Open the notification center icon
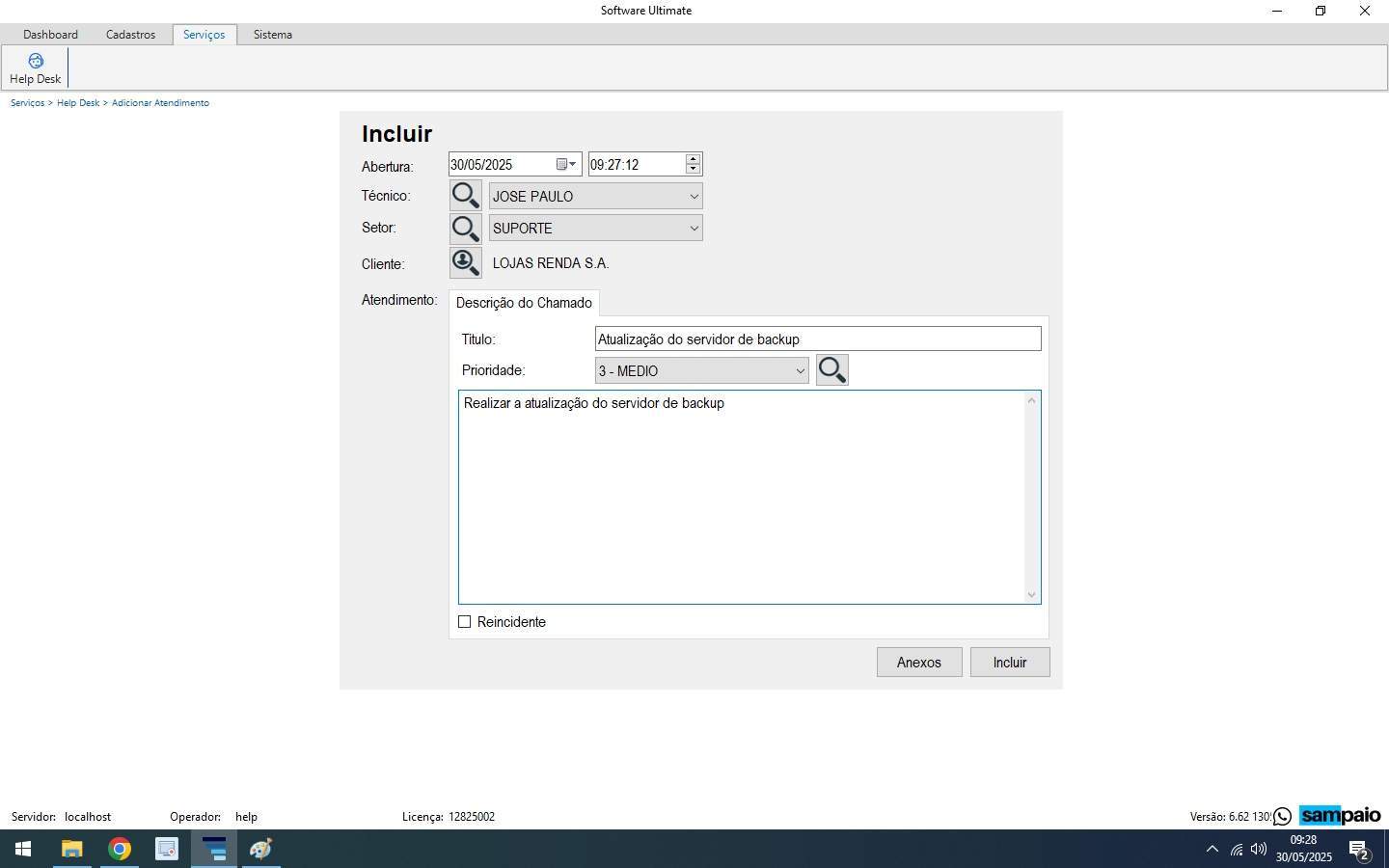Screen dimensions: 1389x868 pyautogui.click(x=1360, y=850)
